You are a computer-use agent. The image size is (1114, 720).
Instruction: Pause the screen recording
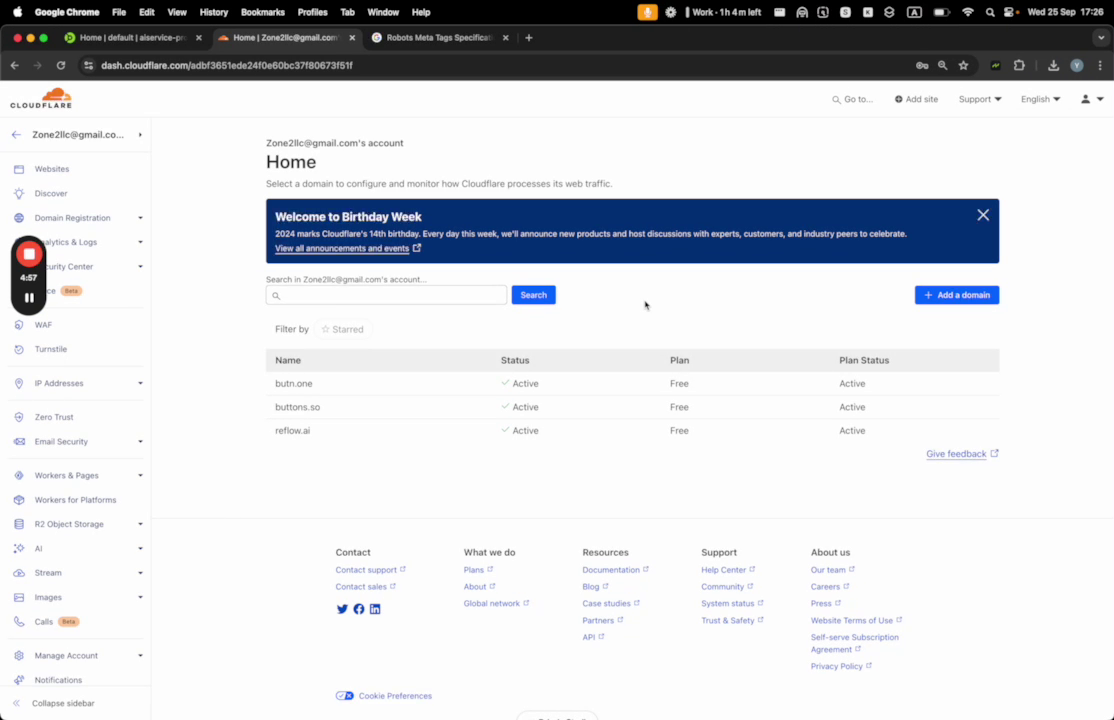pyautogui.click(x=28, y=298)
